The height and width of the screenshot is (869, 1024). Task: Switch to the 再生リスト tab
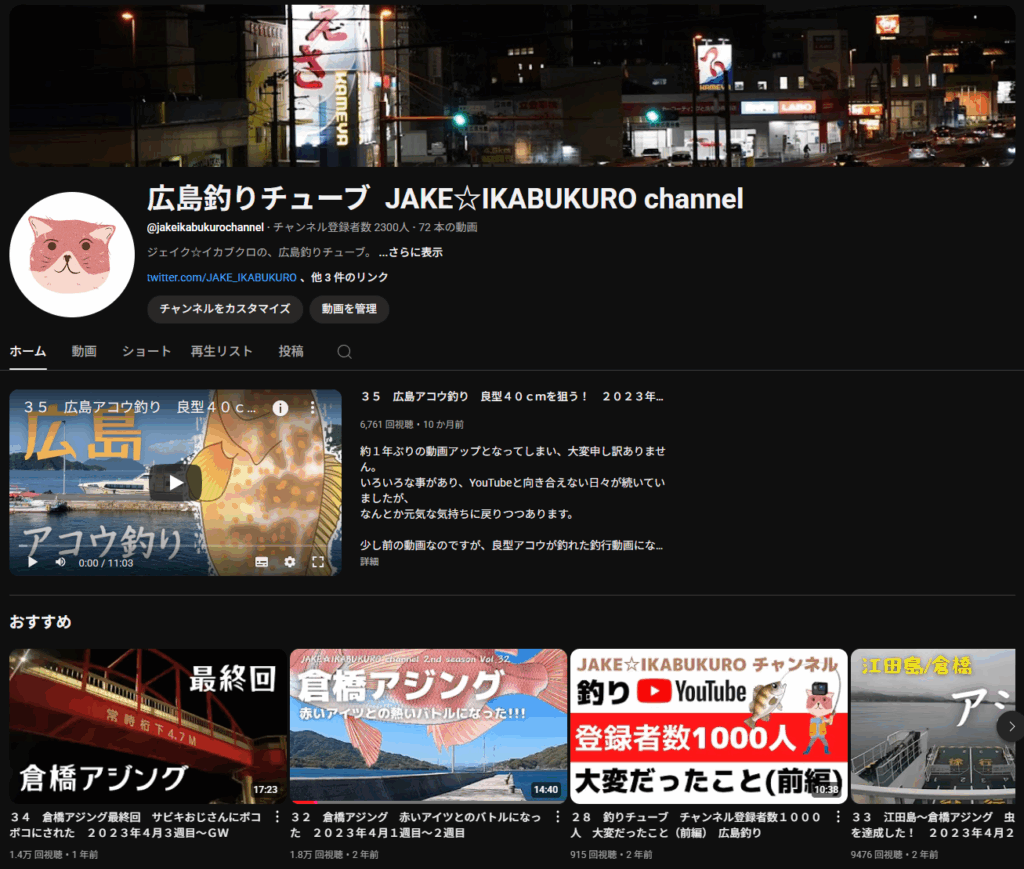(x=221, y=351)
